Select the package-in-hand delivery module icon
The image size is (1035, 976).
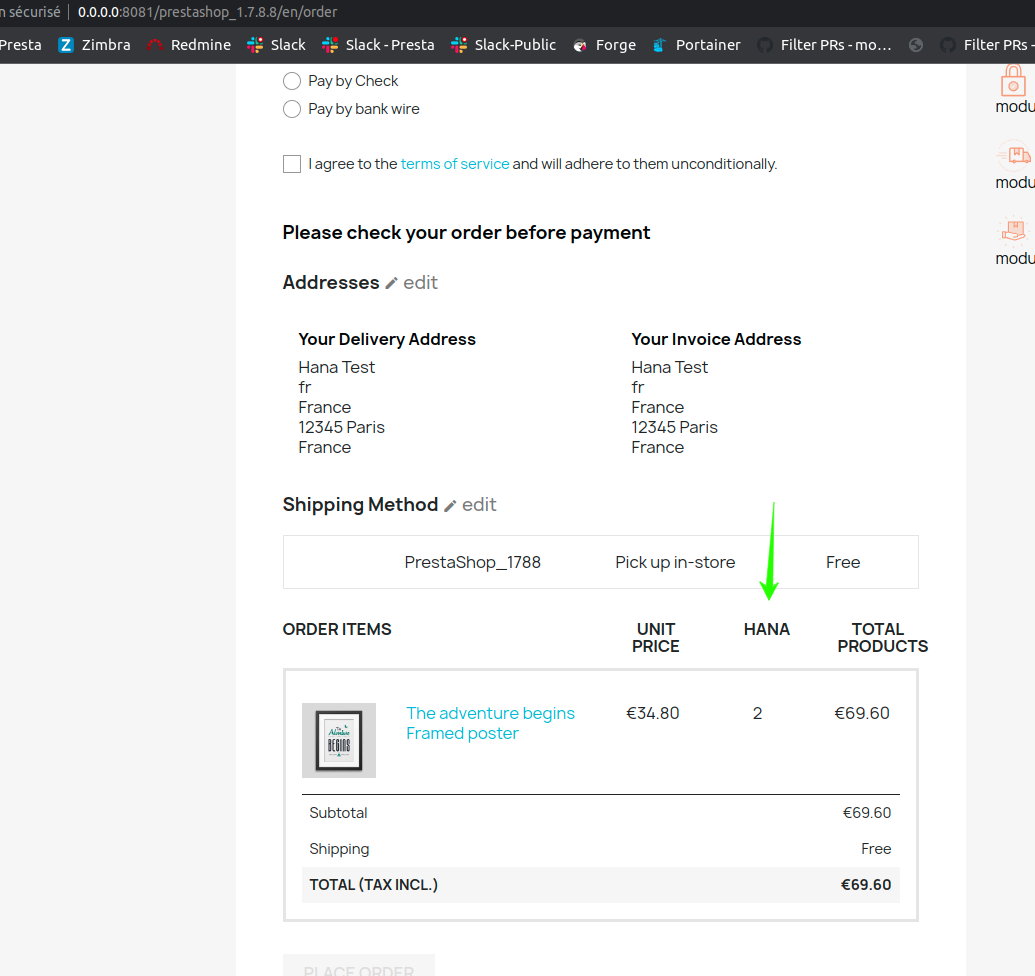click(x=1014, y=233)
